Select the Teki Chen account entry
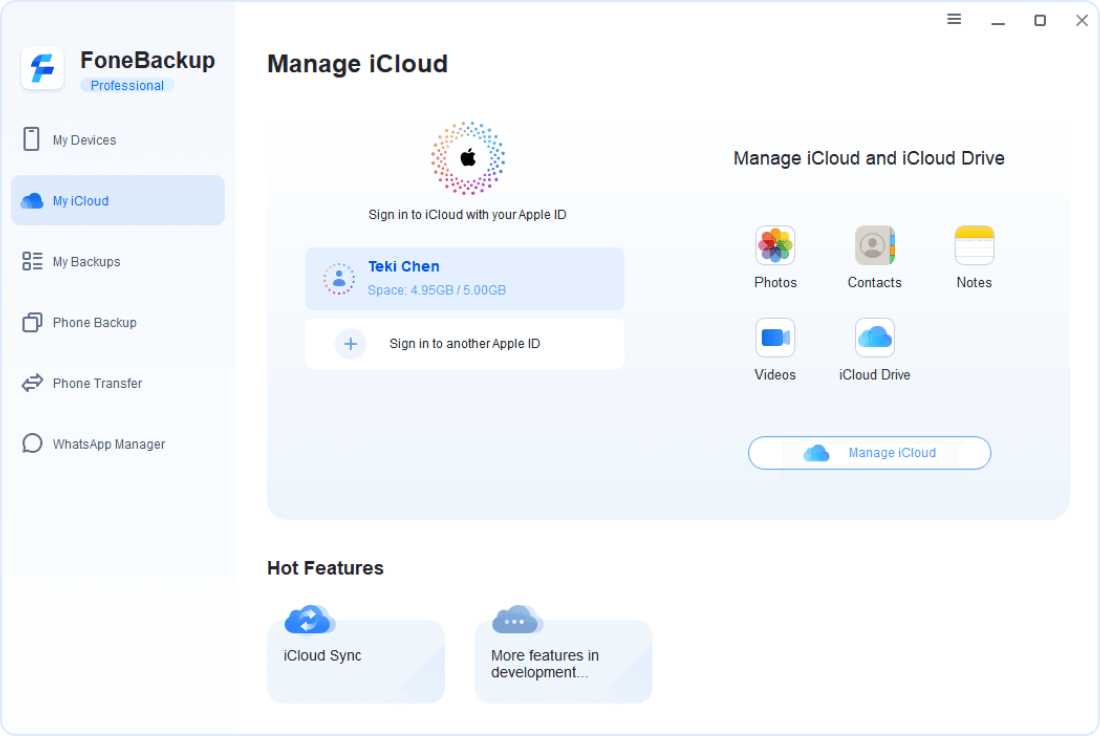Screen dimensions: 1100x736 [x=464, y=278]
